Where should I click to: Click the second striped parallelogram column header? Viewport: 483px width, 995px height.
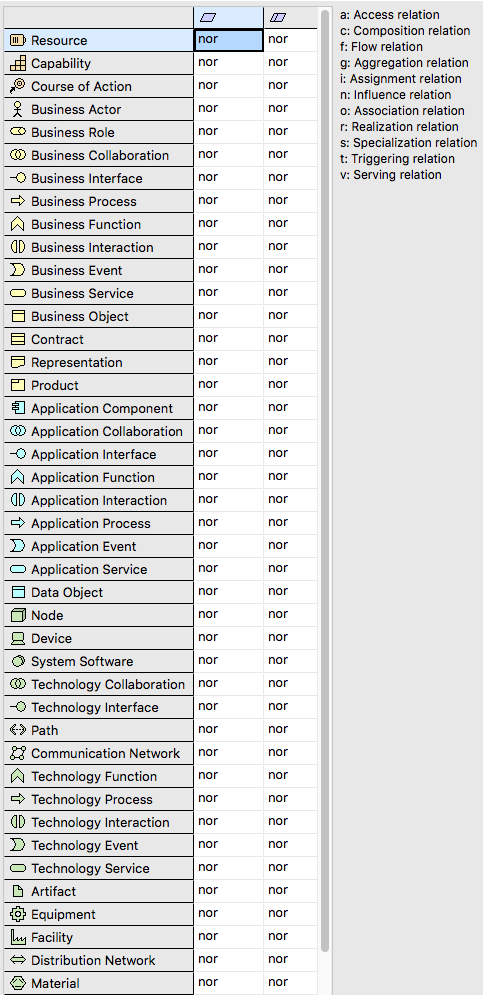coord(278,18)
